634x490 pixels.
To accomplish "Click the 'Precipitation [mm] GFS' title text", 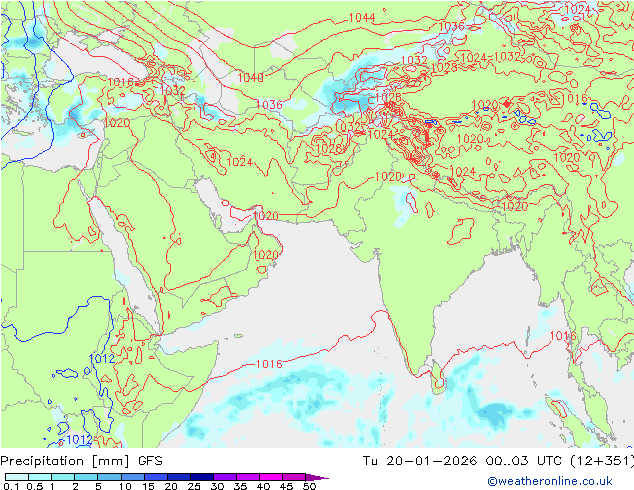I will [81, 461].
